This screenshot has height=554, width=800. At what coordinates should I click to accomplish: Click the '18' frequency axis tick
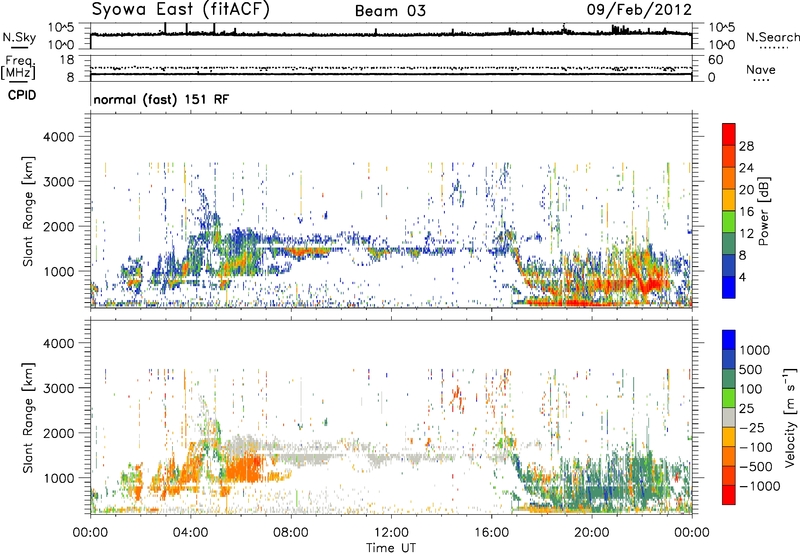pos(67,60)
